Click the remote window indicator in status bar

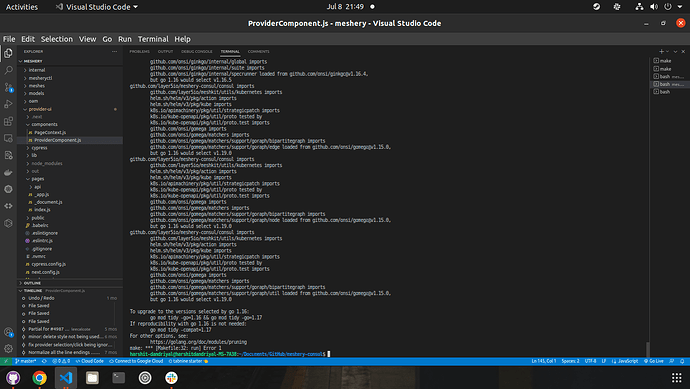coord(6,361)
